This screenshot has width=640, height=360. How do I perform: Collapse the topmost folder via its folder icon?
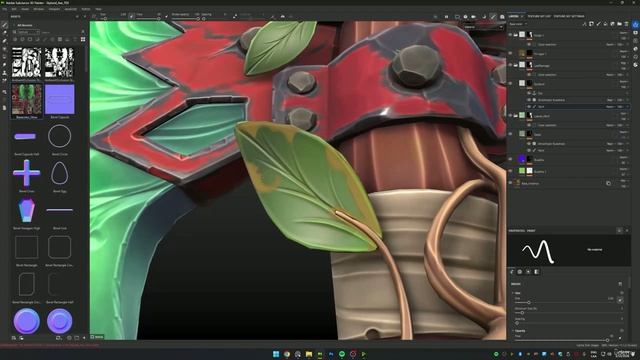pos(516,35)
